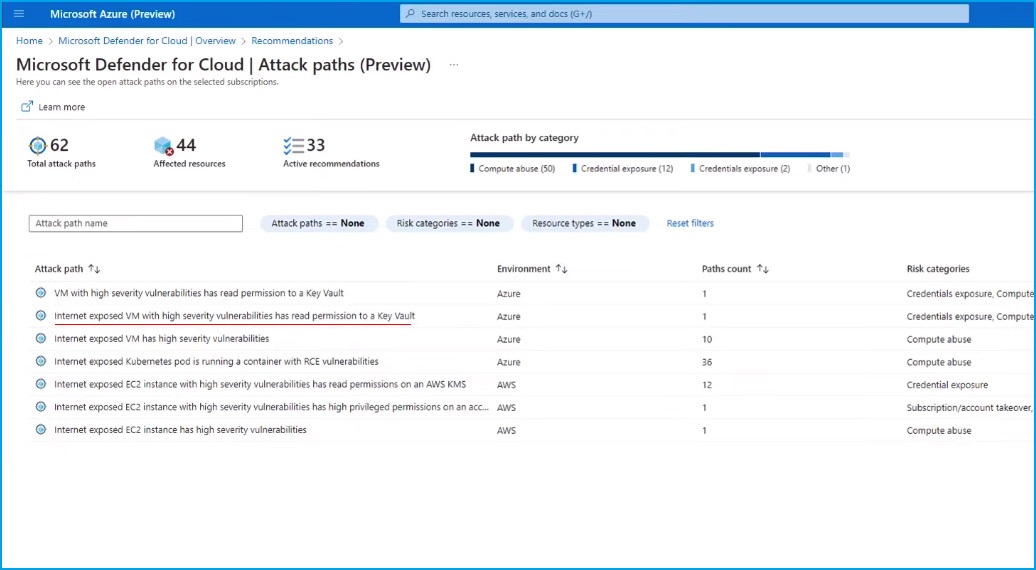The width and height of the screenshot is (1036, 570).
Task: Click the Home breadcrumb
Action: (29, 41)
